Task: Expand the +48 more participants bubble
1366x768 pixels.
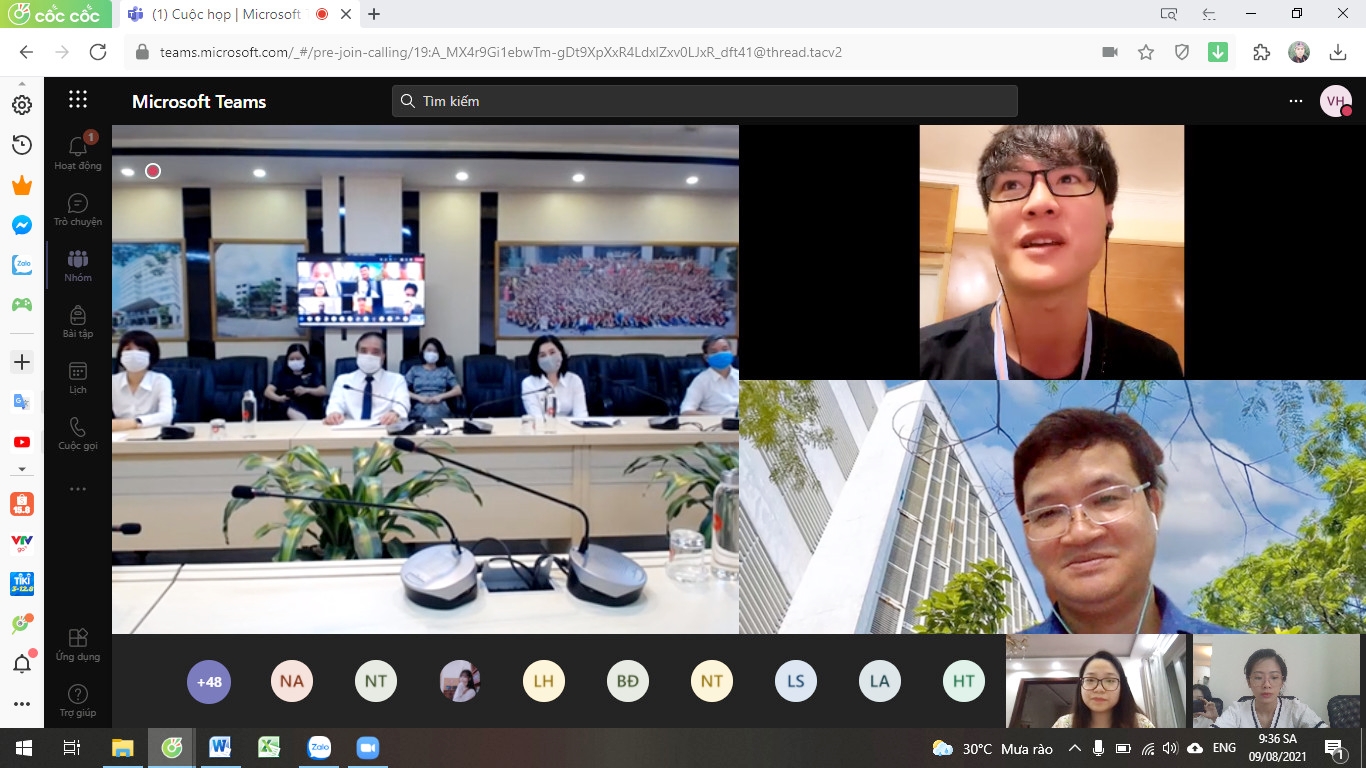Action: (208, 682)
